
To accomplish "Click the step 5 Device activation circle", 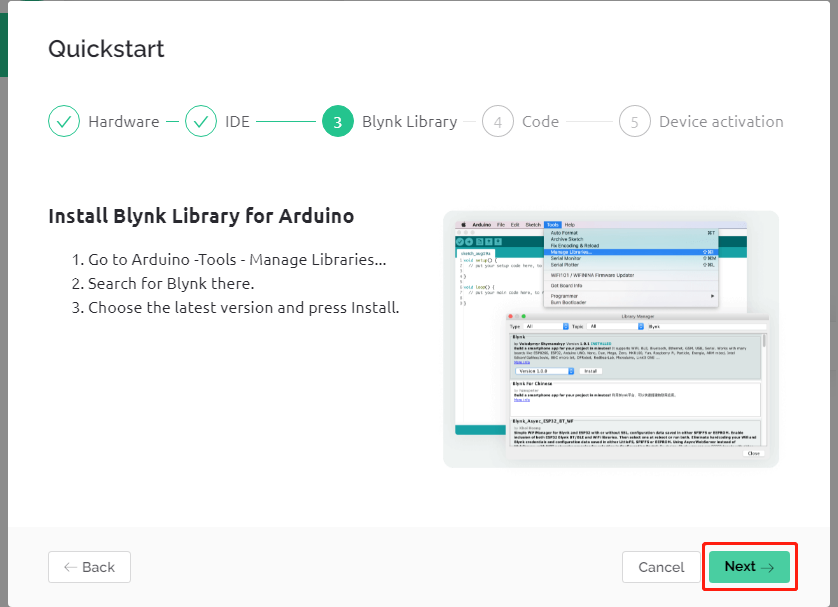I will (635, 121).
